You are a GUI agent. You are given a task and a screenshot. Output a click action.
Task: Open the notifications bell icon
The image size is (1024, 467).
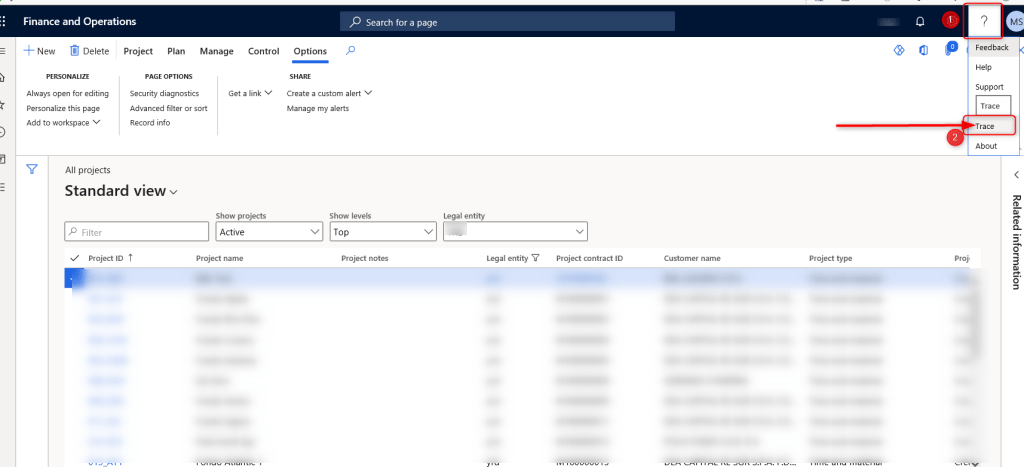click(920, 21)
